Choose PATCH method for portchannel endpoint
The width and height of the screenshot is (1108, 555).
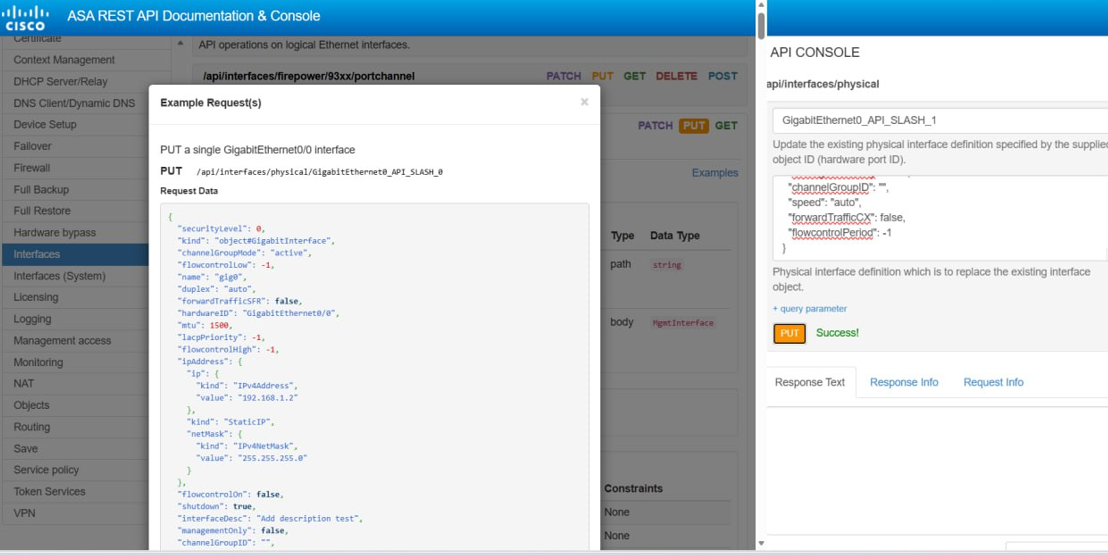pos(563,76)
